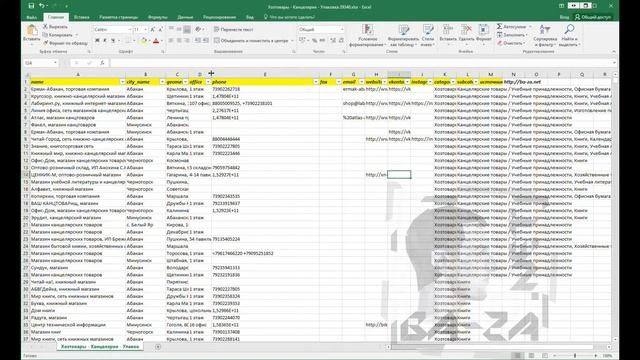Open filter dropdown for name column
The height and width of the screenshot is (360, 640).
tap(122, 82)
